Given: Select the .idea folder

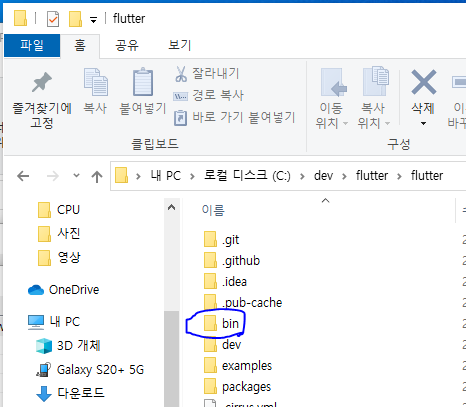Looking at the screenshot, I should 225,282.
